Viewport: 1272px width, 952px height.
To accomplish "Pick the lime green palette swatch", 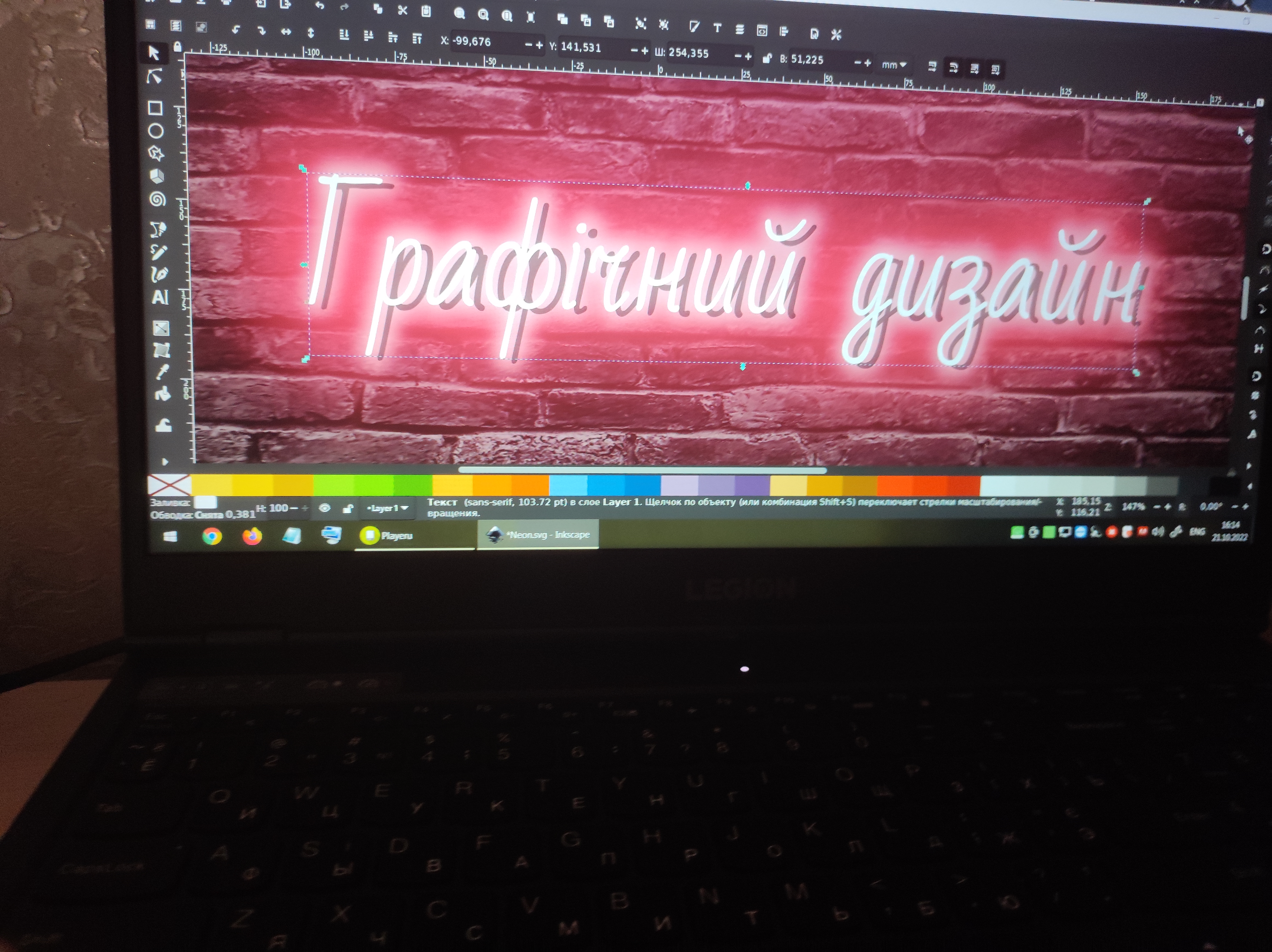I will pos(334,485).
